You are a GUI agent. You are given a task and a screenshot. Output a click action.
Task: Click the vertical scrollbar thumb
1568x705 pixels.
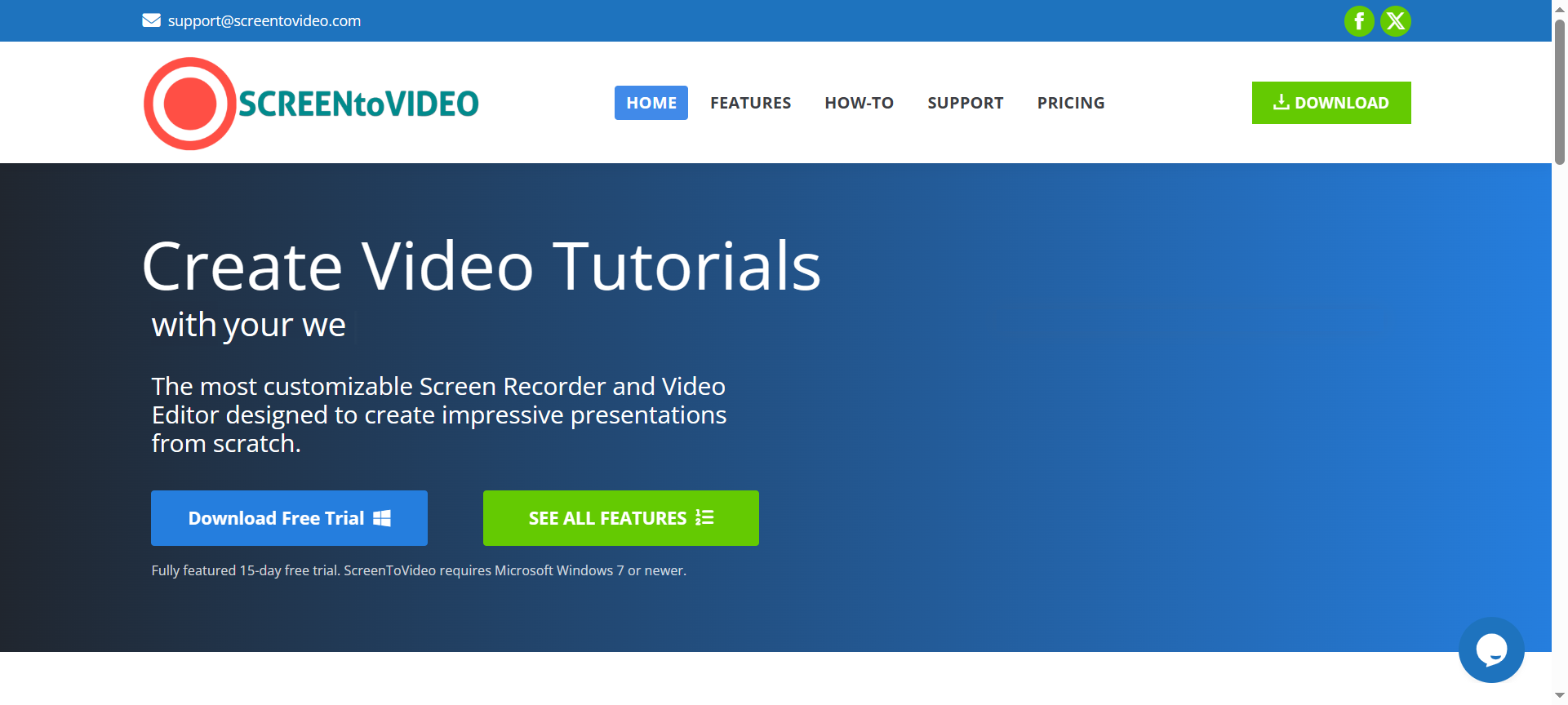[x=1560, y=90]
